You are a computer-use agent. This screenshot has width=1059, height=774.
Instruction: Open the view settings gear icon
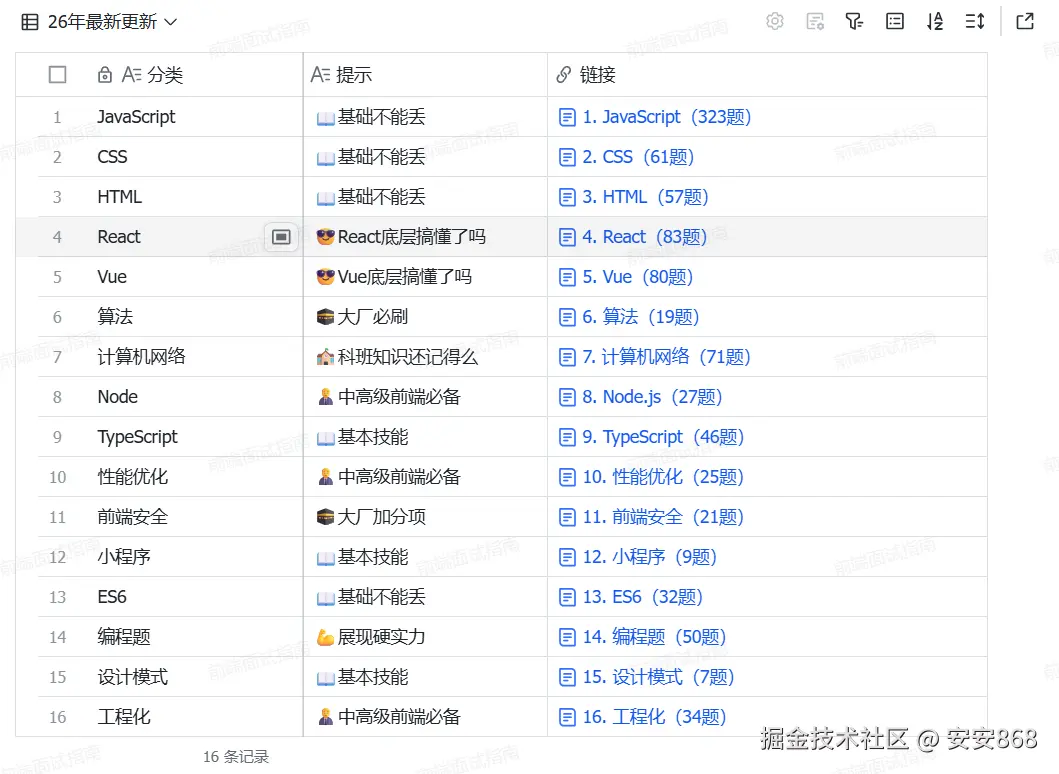point(775,22)
